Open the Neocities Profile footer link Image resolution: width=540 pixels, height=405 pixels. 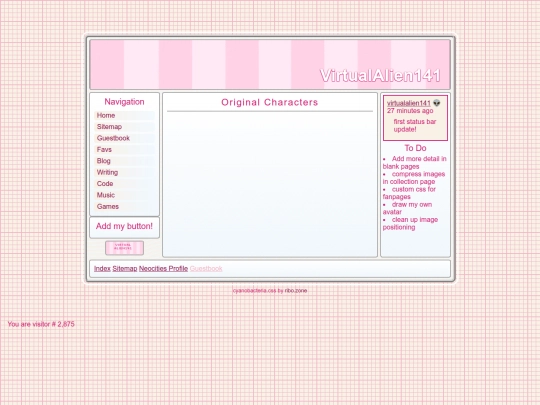pos(163,269)
